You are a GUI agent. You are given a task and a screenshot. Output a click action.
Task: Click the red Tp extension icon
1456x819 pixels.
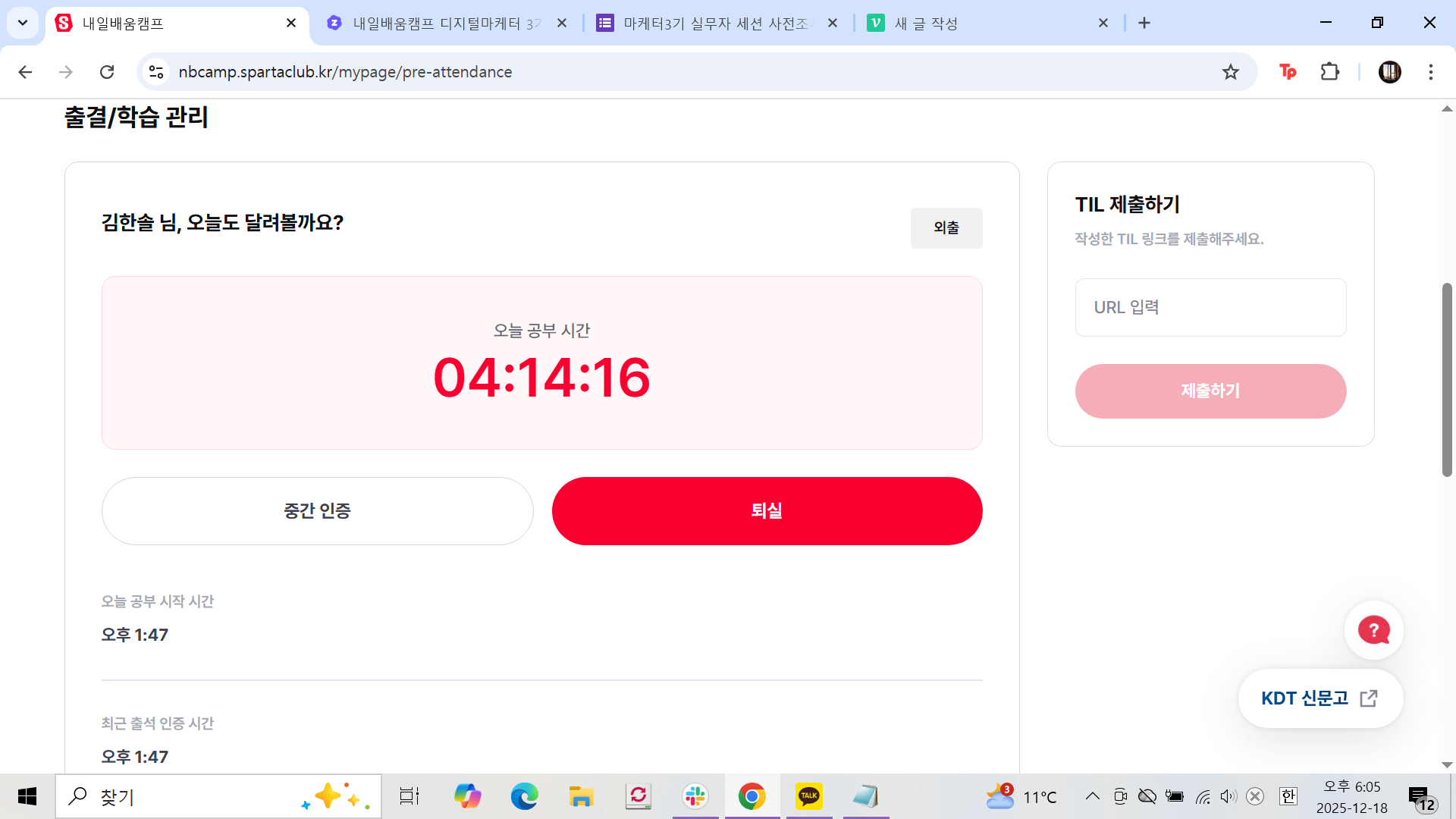point(1288,72)
